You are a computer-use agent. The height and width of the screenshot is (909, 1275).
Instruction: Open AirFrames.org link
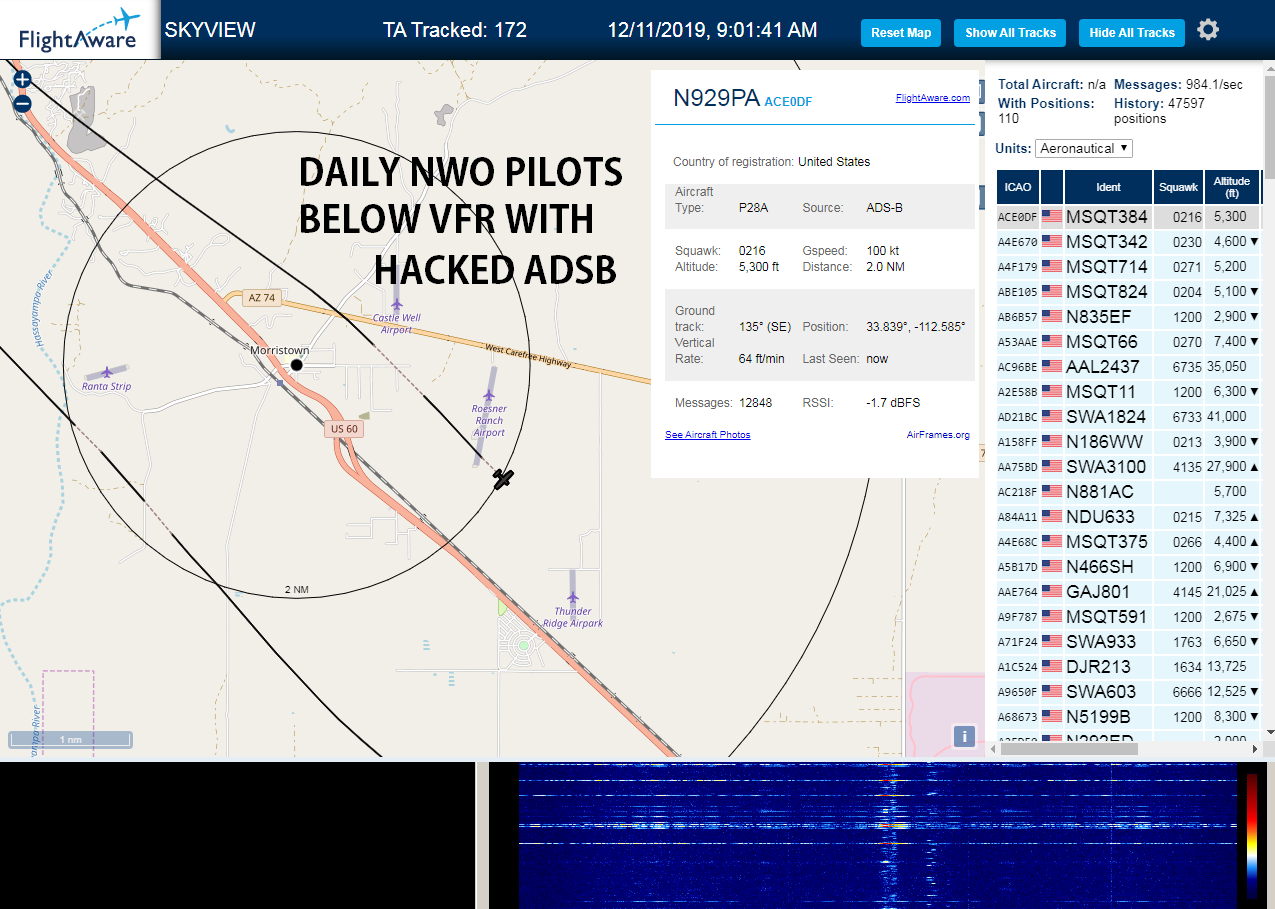coord(938,435)
